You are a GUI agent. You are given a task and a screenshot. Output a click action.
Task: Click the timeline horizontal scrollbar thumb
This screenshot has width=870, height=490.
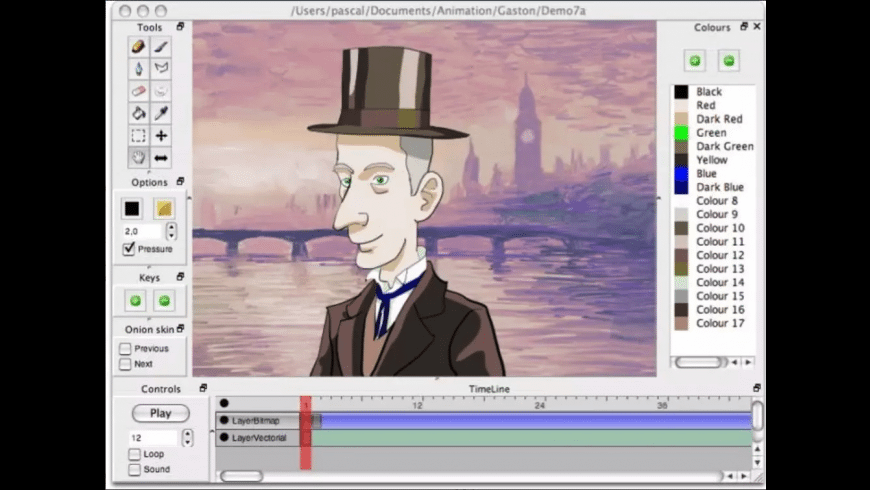(x=241, y=476)
